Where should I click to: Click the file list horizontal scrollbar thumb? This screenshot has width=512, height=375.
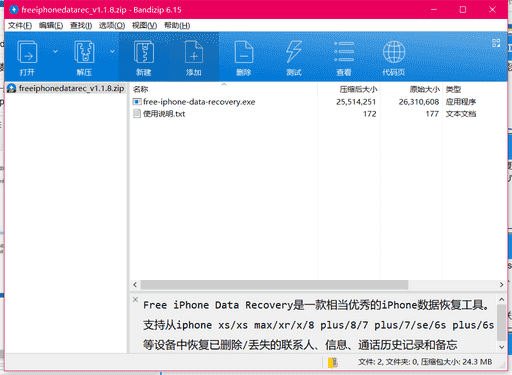(274, 285)
